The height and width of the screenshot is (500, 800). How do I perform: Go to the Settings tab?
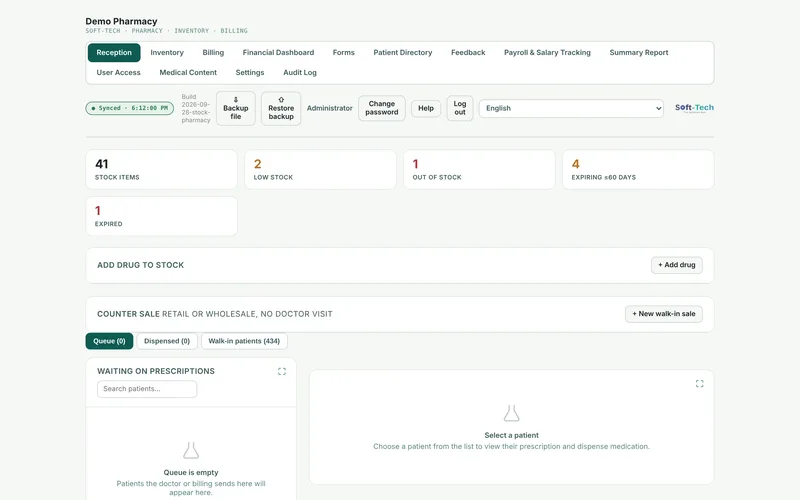point(250,72)
